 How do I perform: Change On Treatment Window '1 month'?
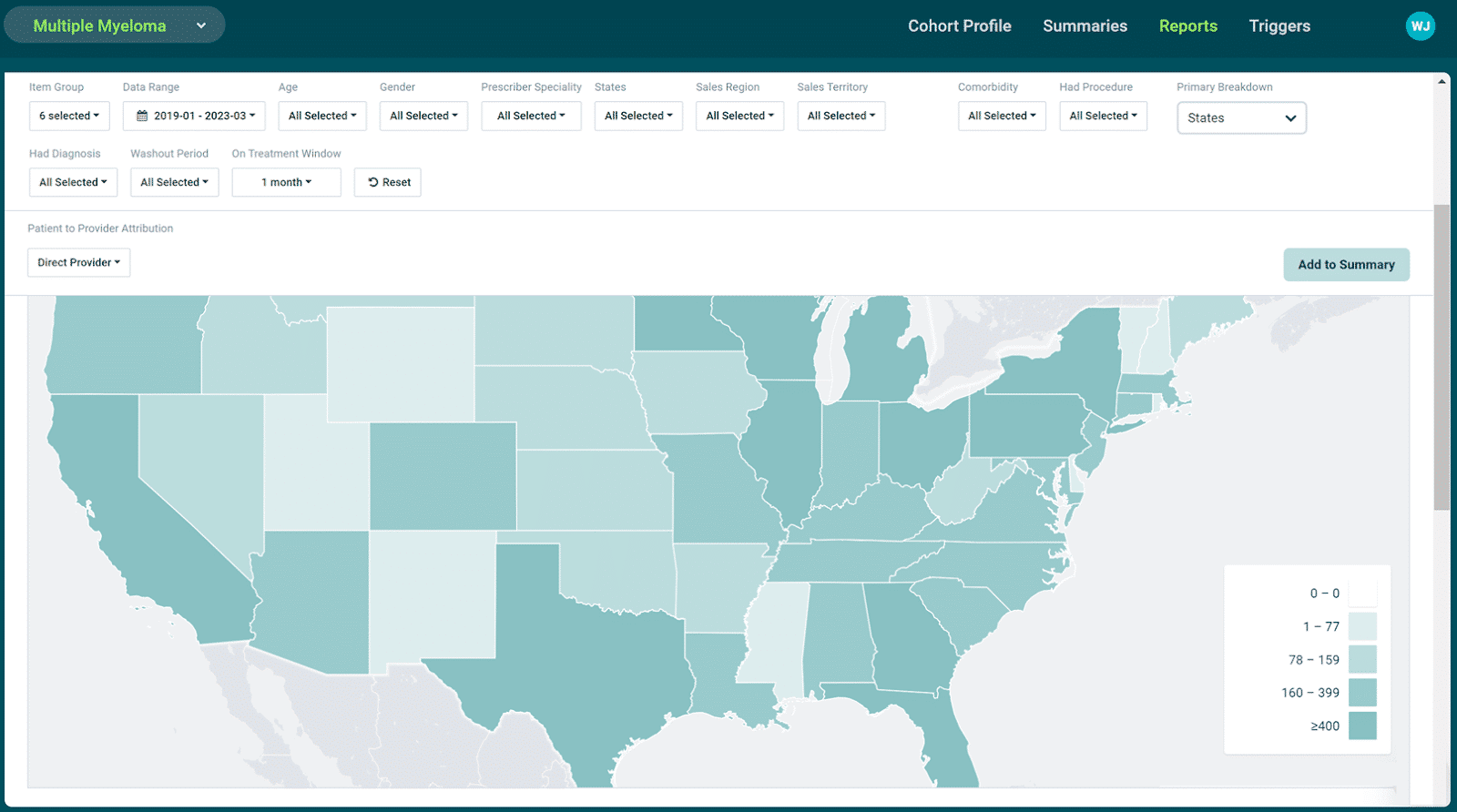point(286,182)
